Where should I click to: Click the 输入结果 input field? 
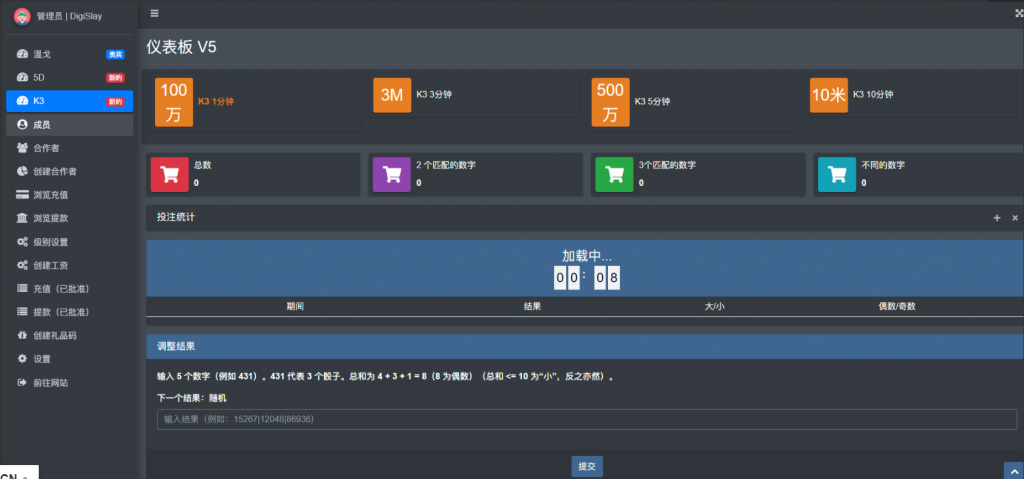coord(586,419)
